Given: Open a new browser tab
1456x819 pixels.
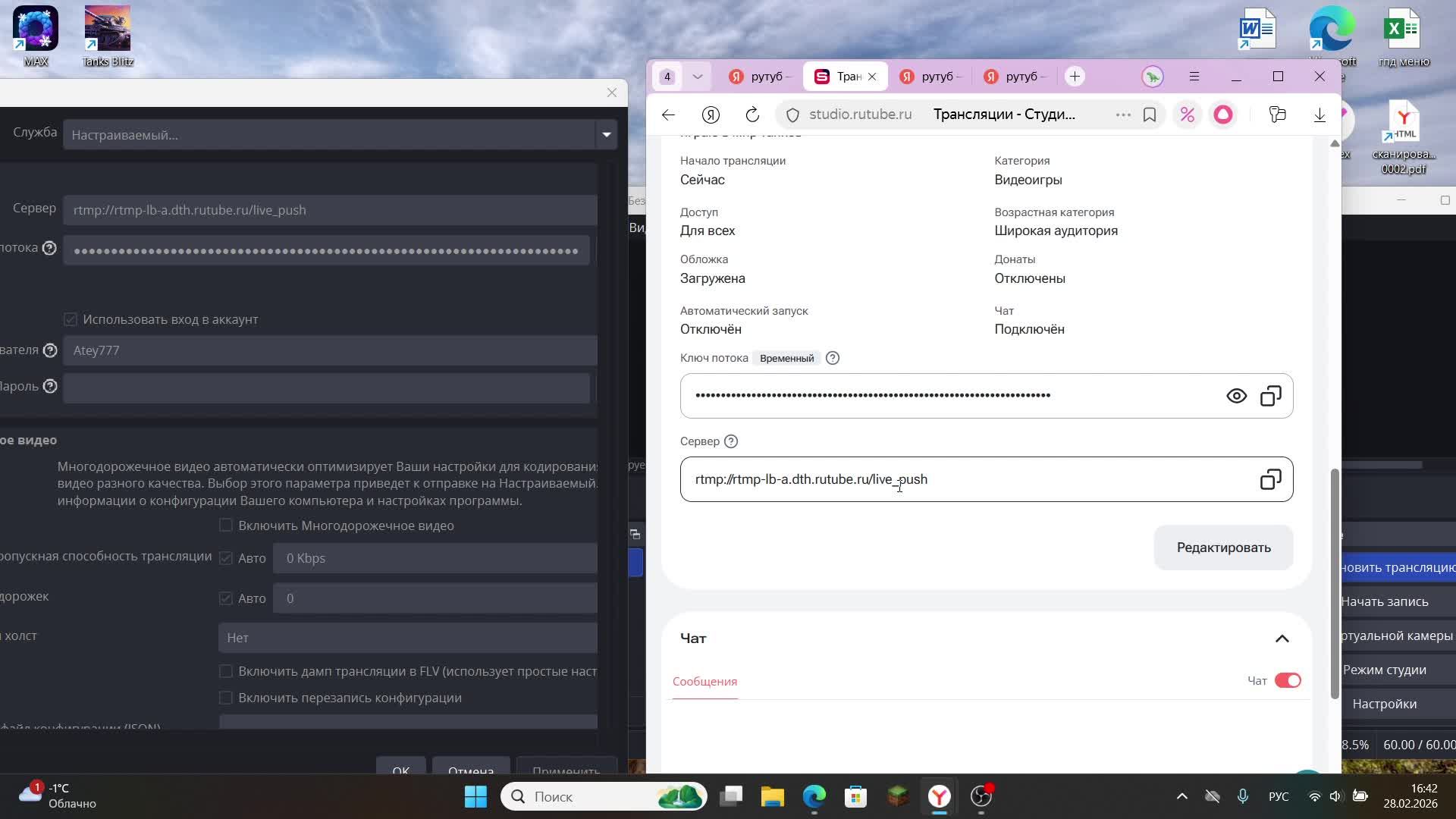Looking at the screenshot, I should [1074, 77].
